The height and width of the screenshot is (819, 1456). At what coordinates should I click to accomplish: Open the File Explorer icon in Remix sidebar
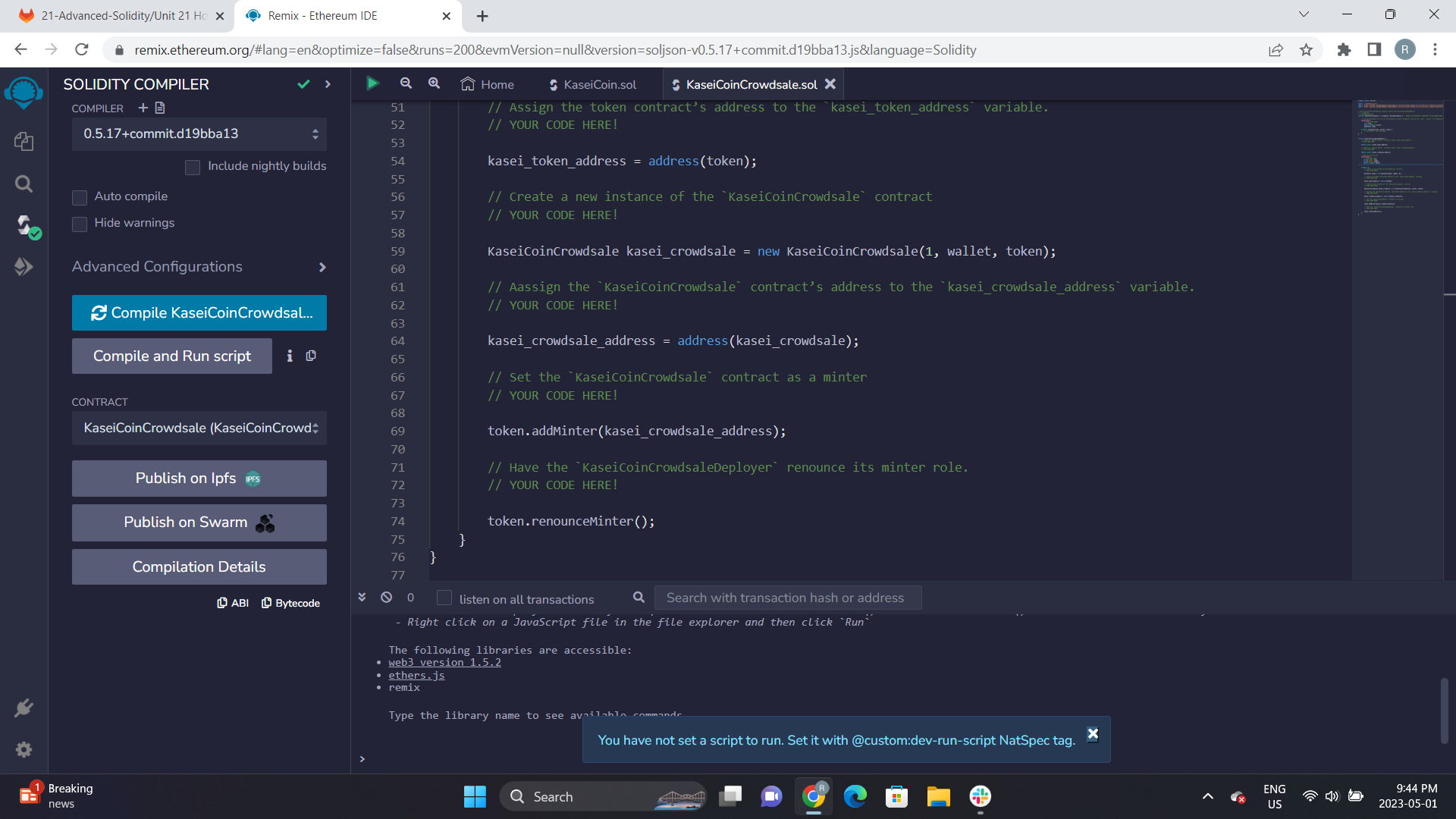point(24,141)
